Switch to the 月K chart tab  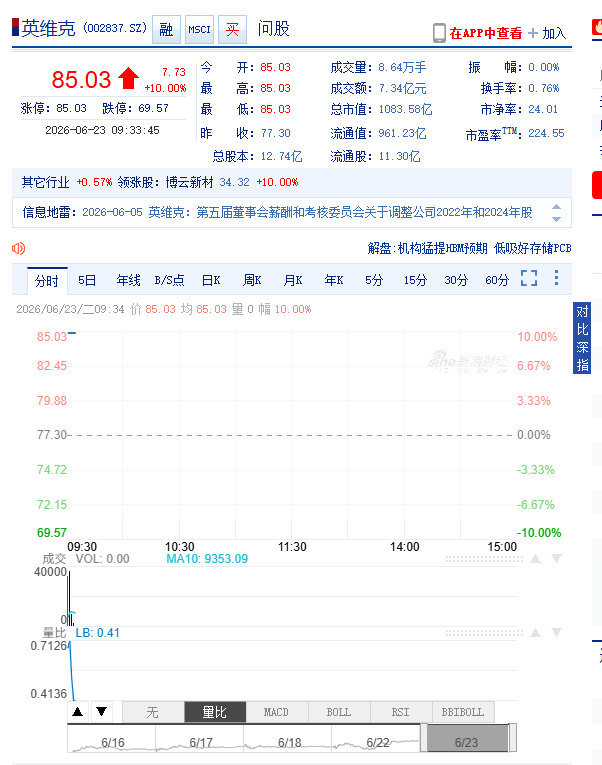click(293, 280)
